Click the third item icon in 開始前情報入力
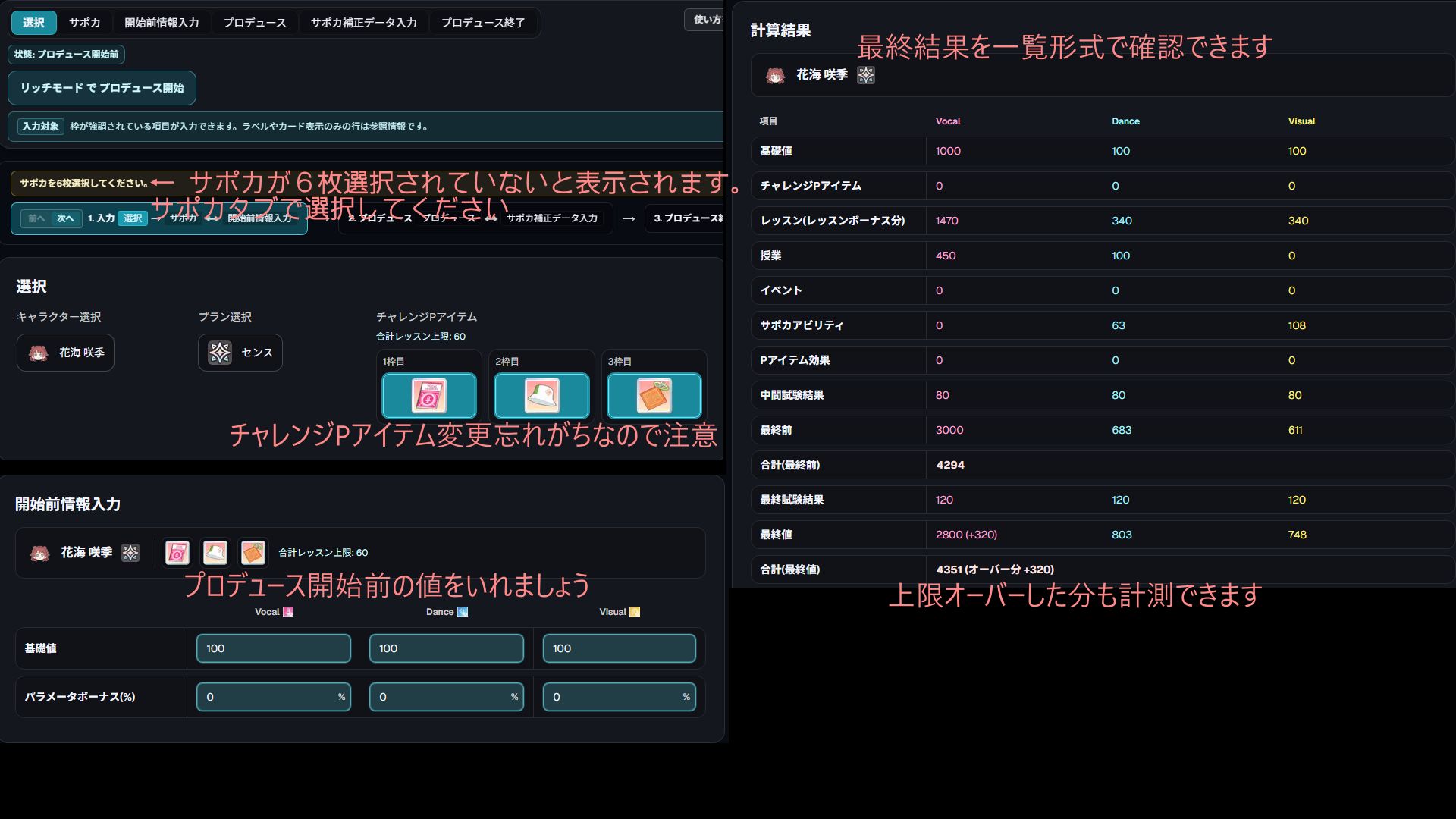Viewport: 1456px width, 819px height. coord(253,553)
